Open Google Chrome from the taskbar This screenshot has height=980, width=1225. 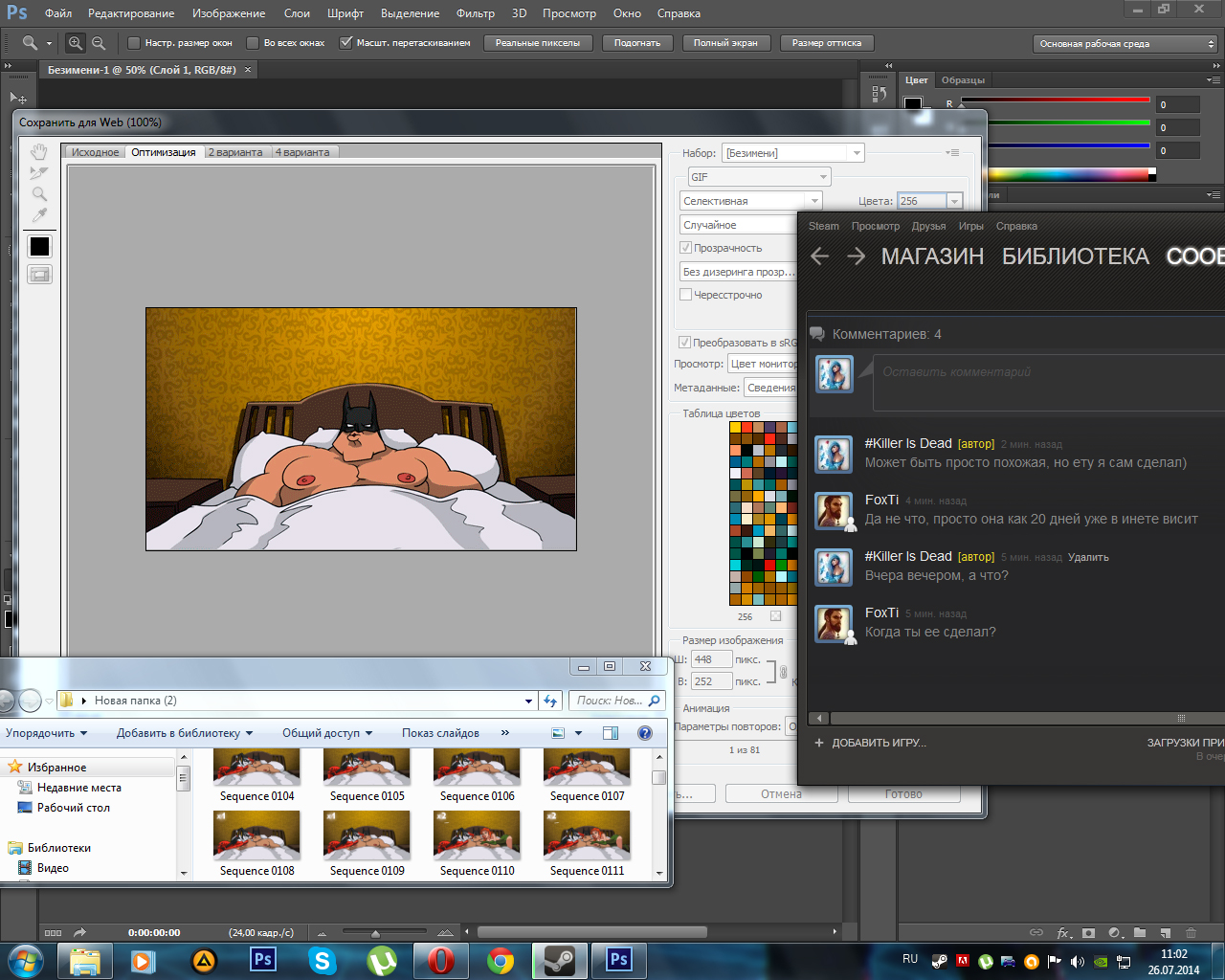click(x=501, y=960)
